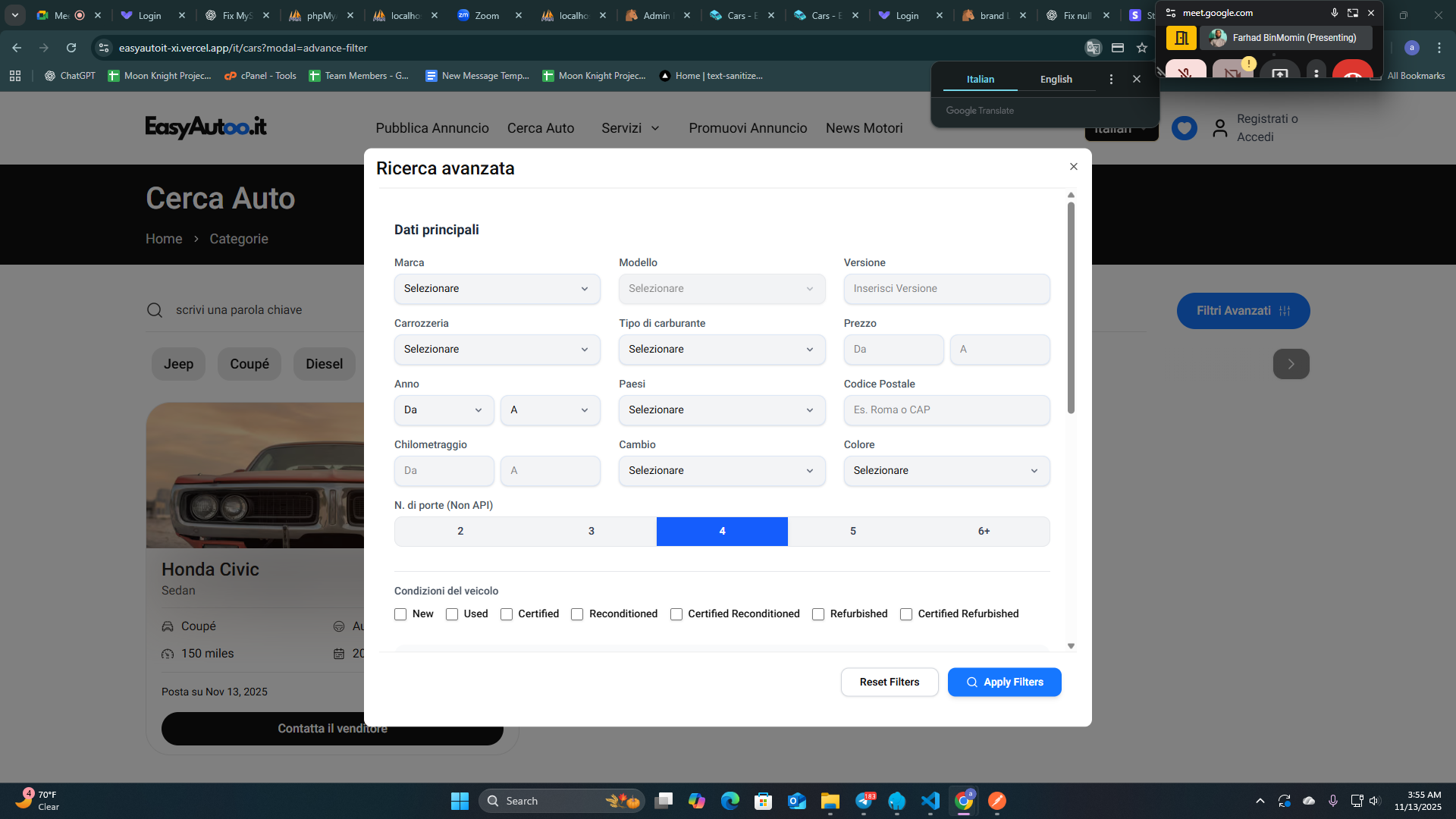Click Reset Filters button
Viewport: 1456px width, 819px height.
[x=890, y=682]
